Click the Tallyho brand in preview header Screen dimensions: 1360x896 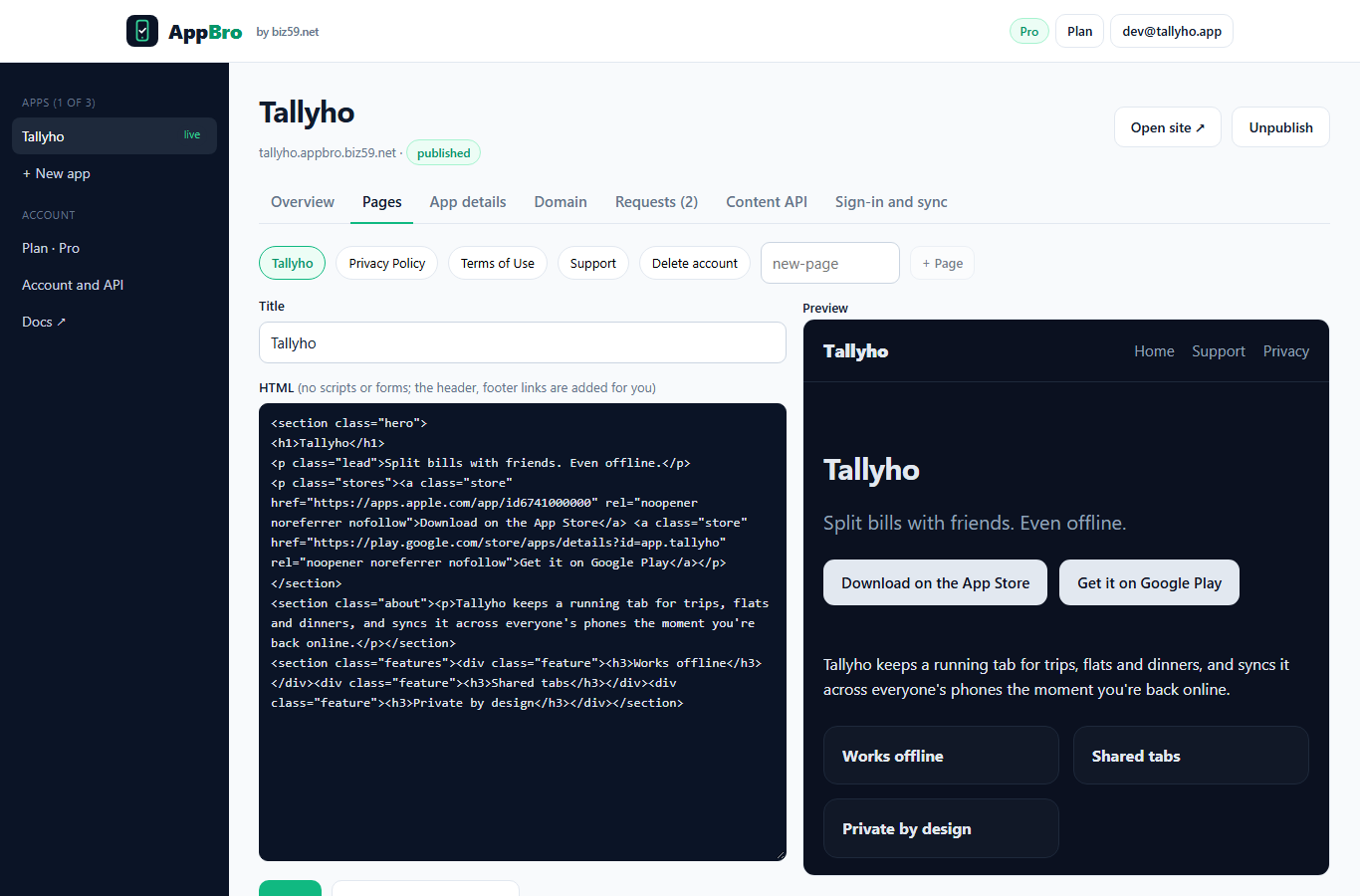[x=855, y=351]
